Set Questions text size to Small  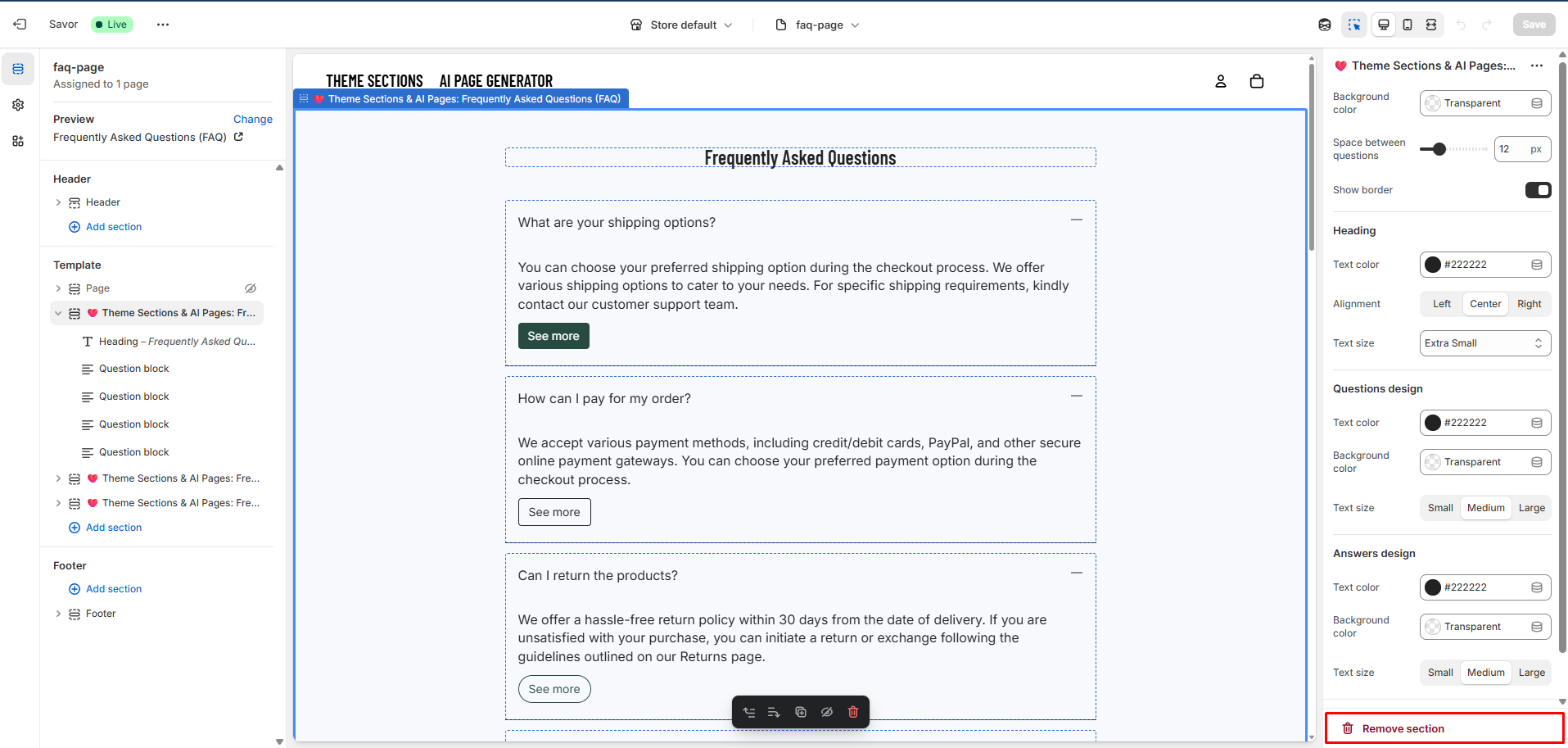coord(1440,508)
